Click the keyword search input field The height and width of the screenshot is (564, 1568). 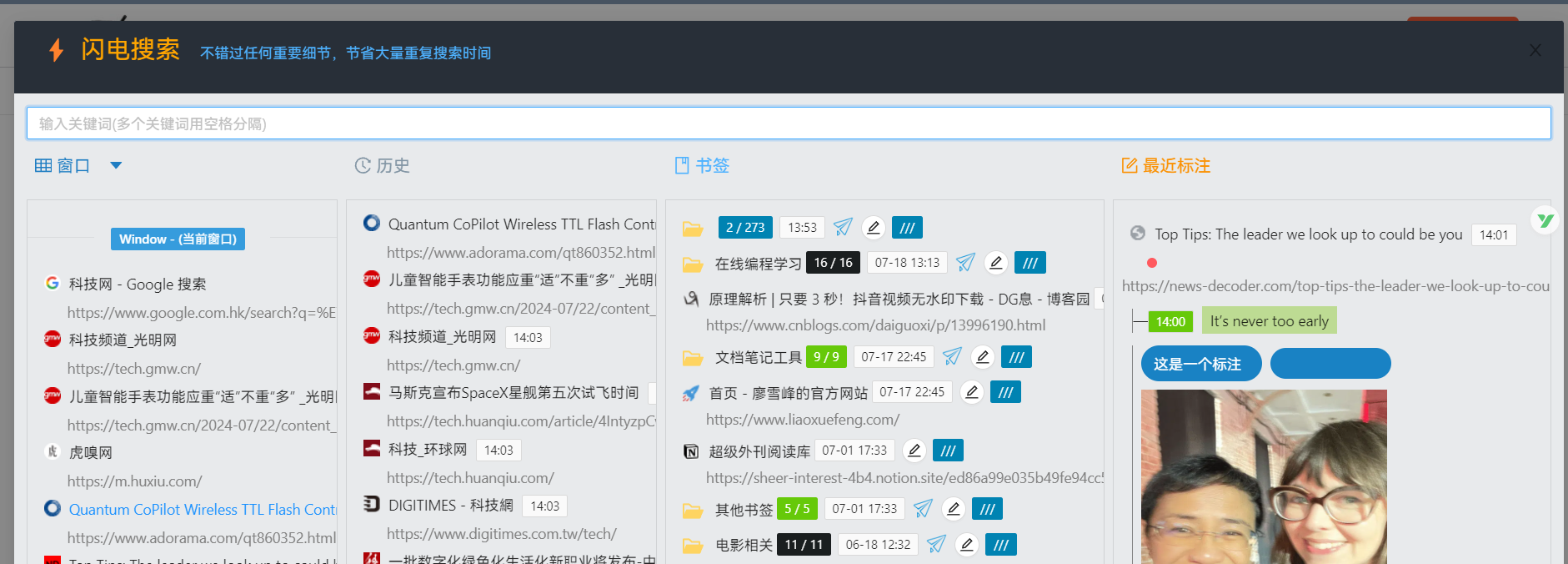tap(788, 123)
